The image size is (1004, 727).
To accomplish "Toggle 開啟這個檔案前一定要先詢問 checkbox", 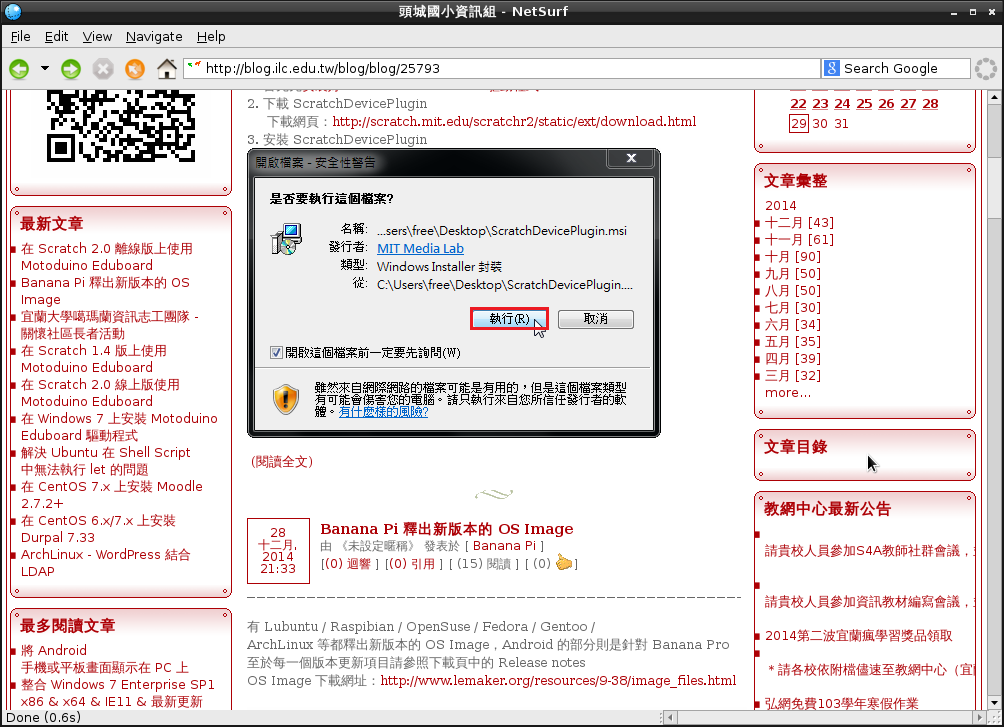I will click(x=277, y=352).
